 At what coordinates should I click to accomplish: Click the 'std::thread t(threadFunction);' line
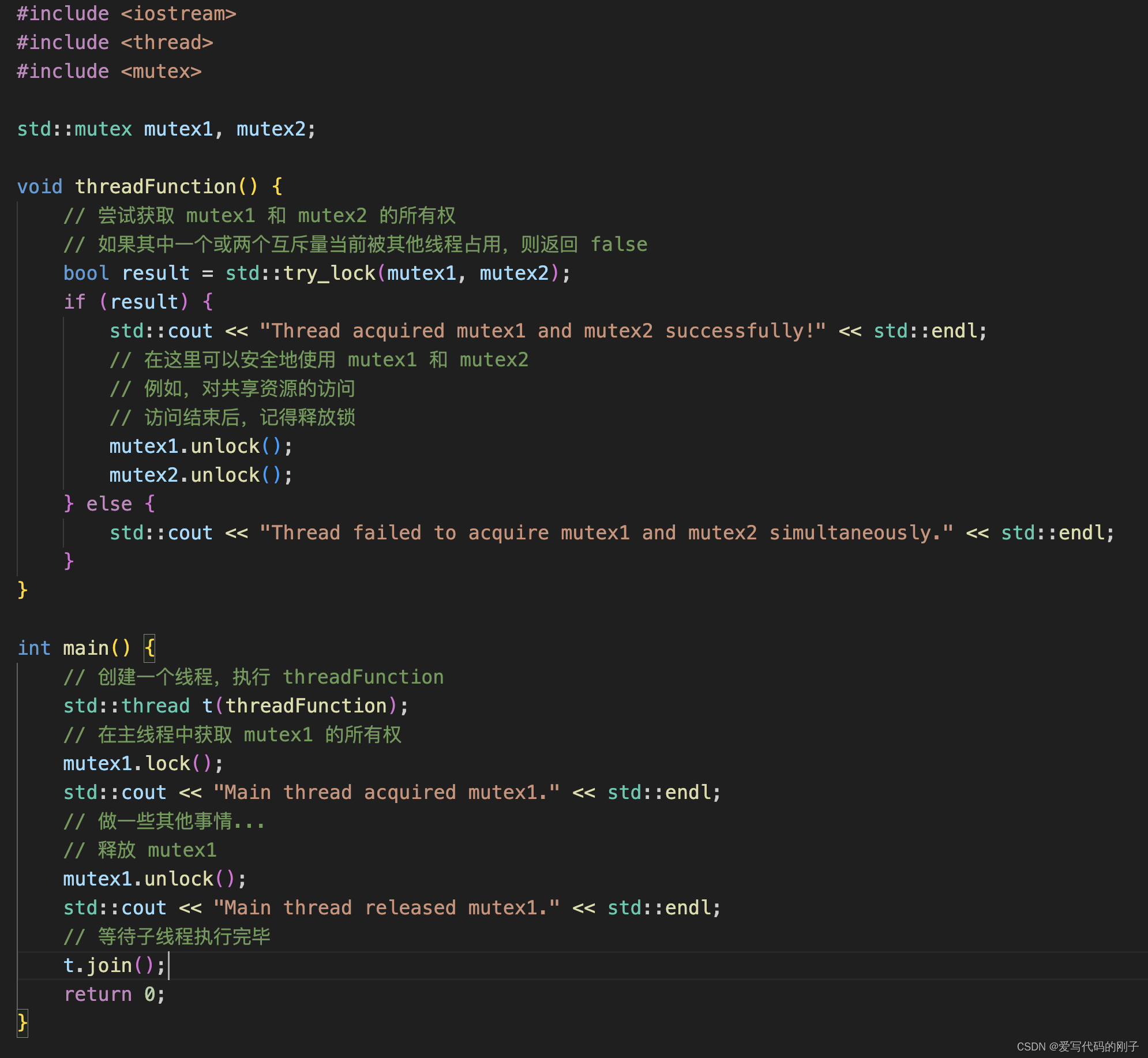236,706
